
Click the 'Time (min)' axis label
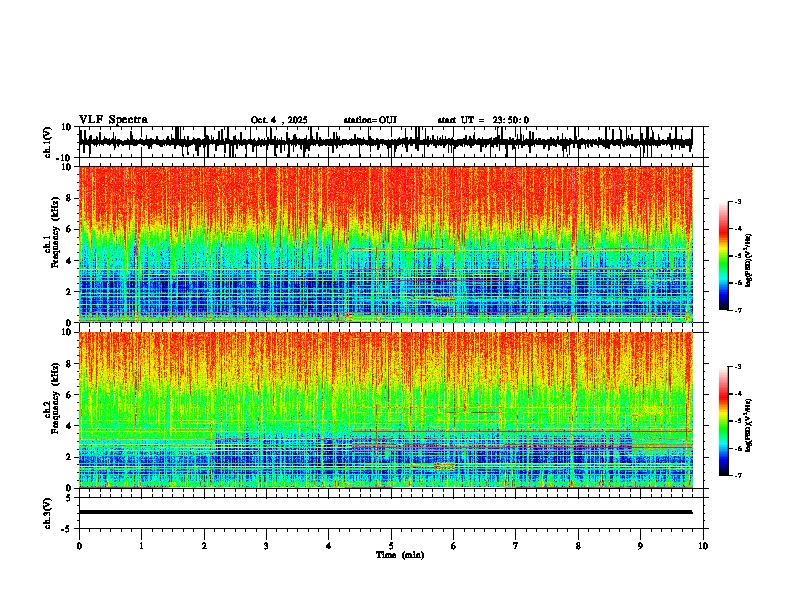pyautogui.click(x=400, y=555)
